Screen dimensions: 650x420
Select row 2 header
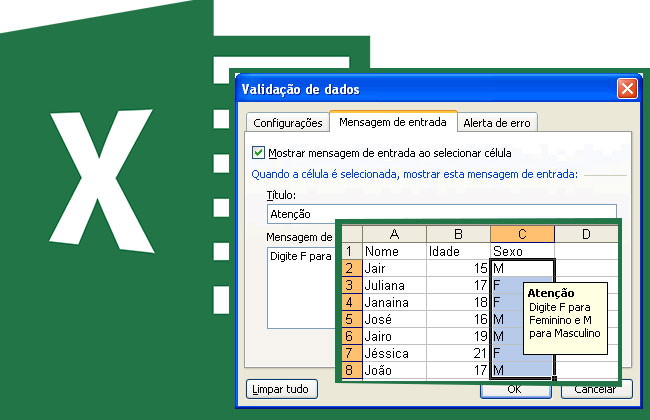pos(352,268)
